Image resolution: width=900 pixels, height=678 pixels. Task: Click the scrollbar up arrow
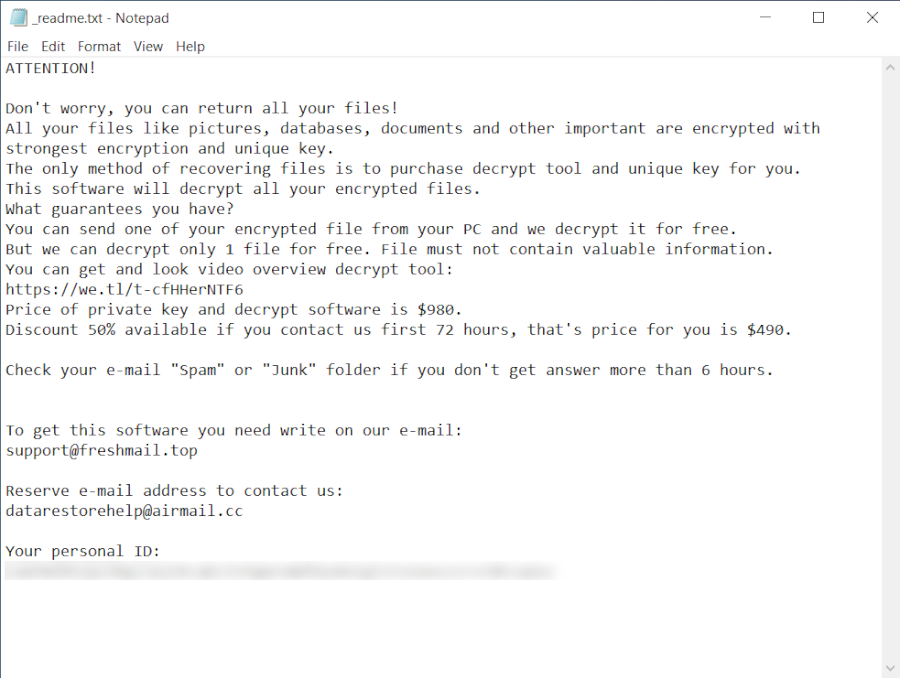tap(890, 68)
